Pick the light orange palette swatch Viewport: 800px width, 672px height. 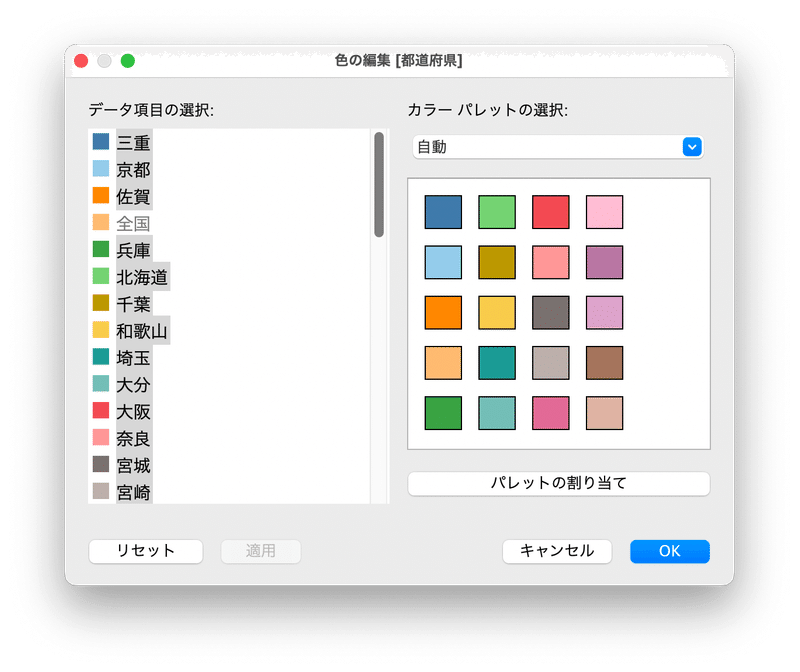tap(443, 363)
